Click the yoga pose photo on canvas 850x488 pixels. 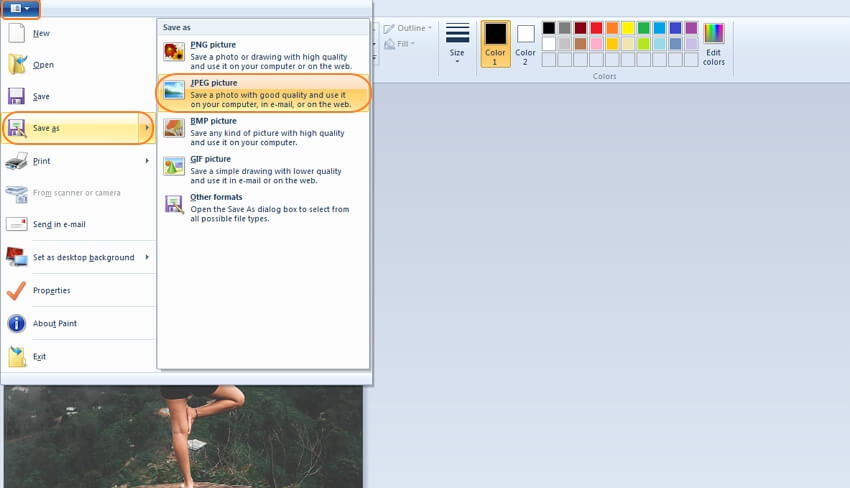184,437
